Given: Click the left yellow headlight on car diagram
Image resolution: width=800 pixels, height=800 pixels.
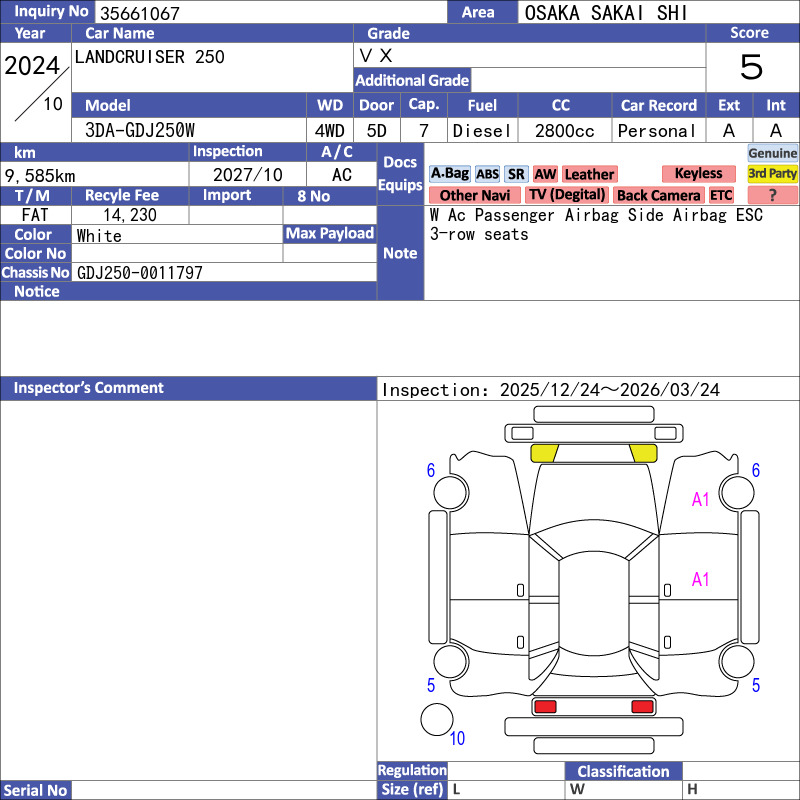Looking at the screenshot, I should [x=543, y=453].
